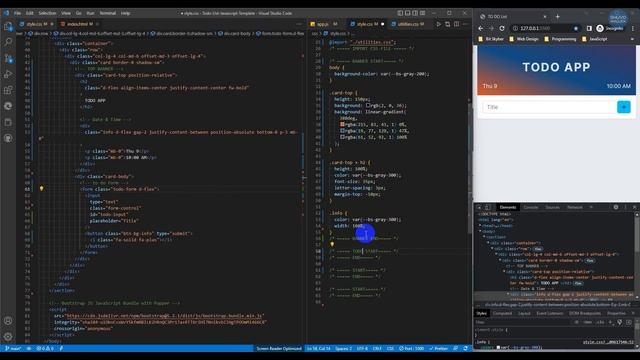Toggle the .cls class editor in Styles
Screen dimensions: 640x360
(600, 322)
